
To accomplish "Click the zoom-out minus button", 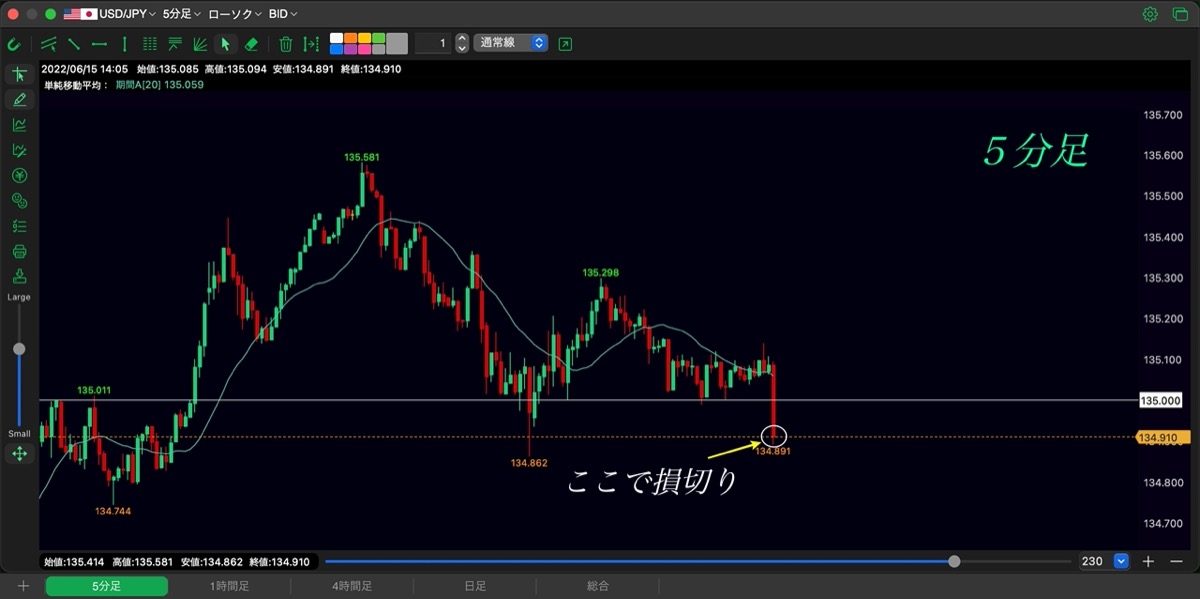I will click(1179, 562).
